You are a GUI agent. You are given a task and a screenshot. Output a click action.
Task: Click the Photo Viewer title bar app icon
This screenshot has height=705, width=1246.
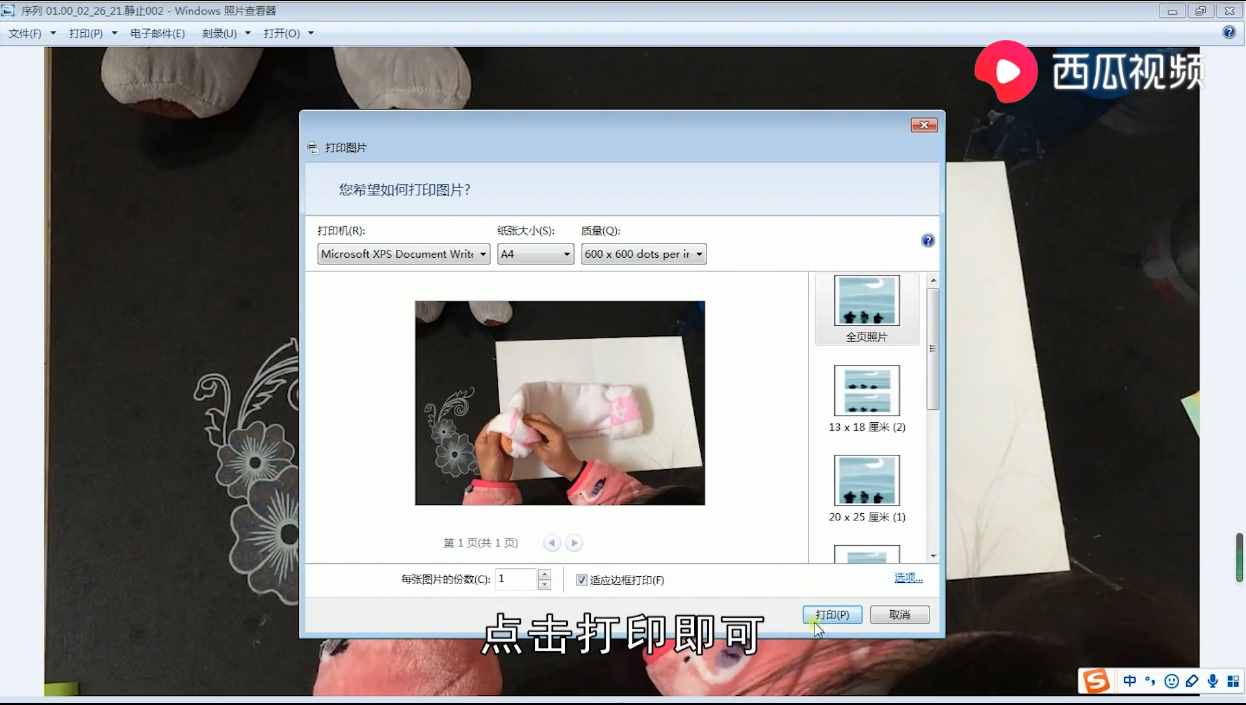click(x=9, y=10)
